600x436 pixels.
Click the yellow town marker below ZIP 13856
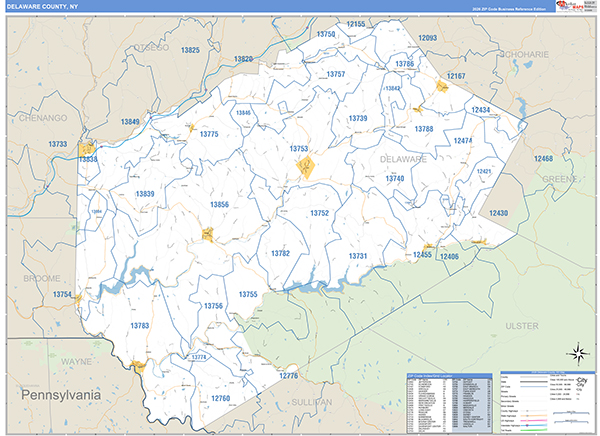pos(208,235)
